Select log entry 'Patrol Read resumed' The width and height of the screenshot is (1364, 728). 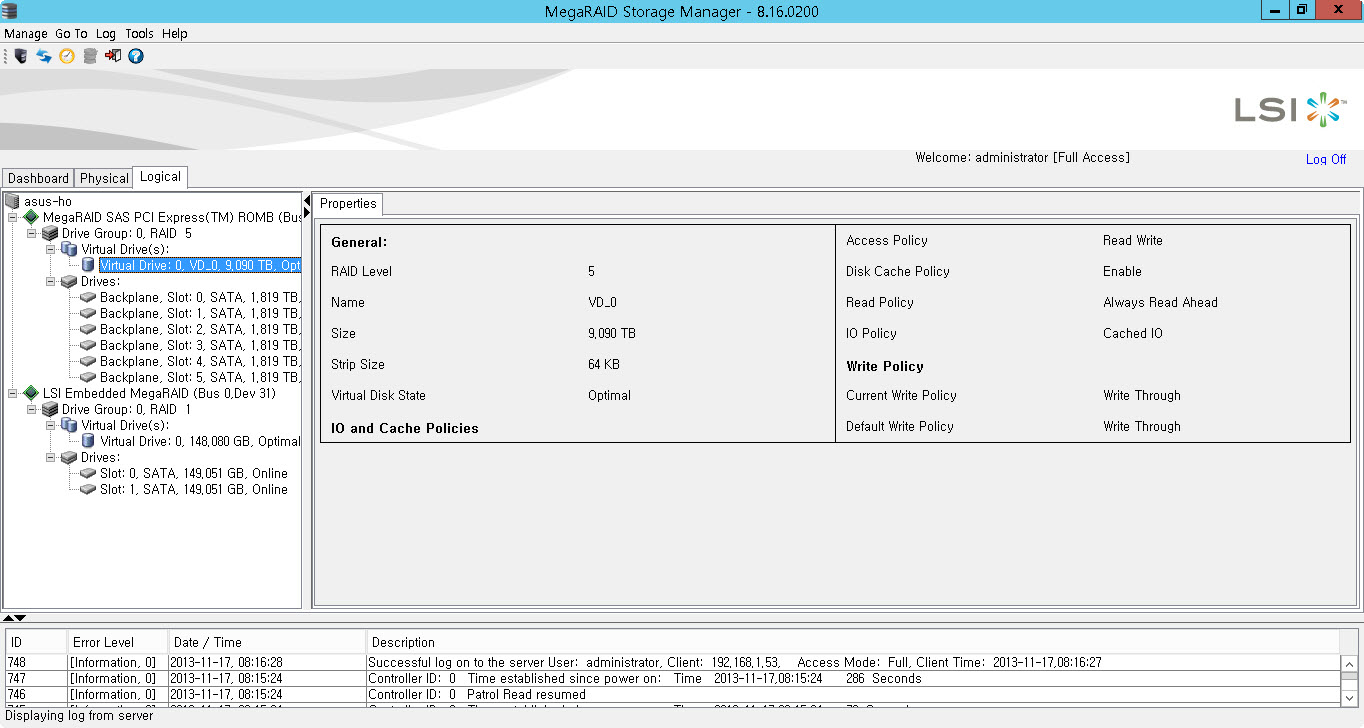(x=672, y=694)
